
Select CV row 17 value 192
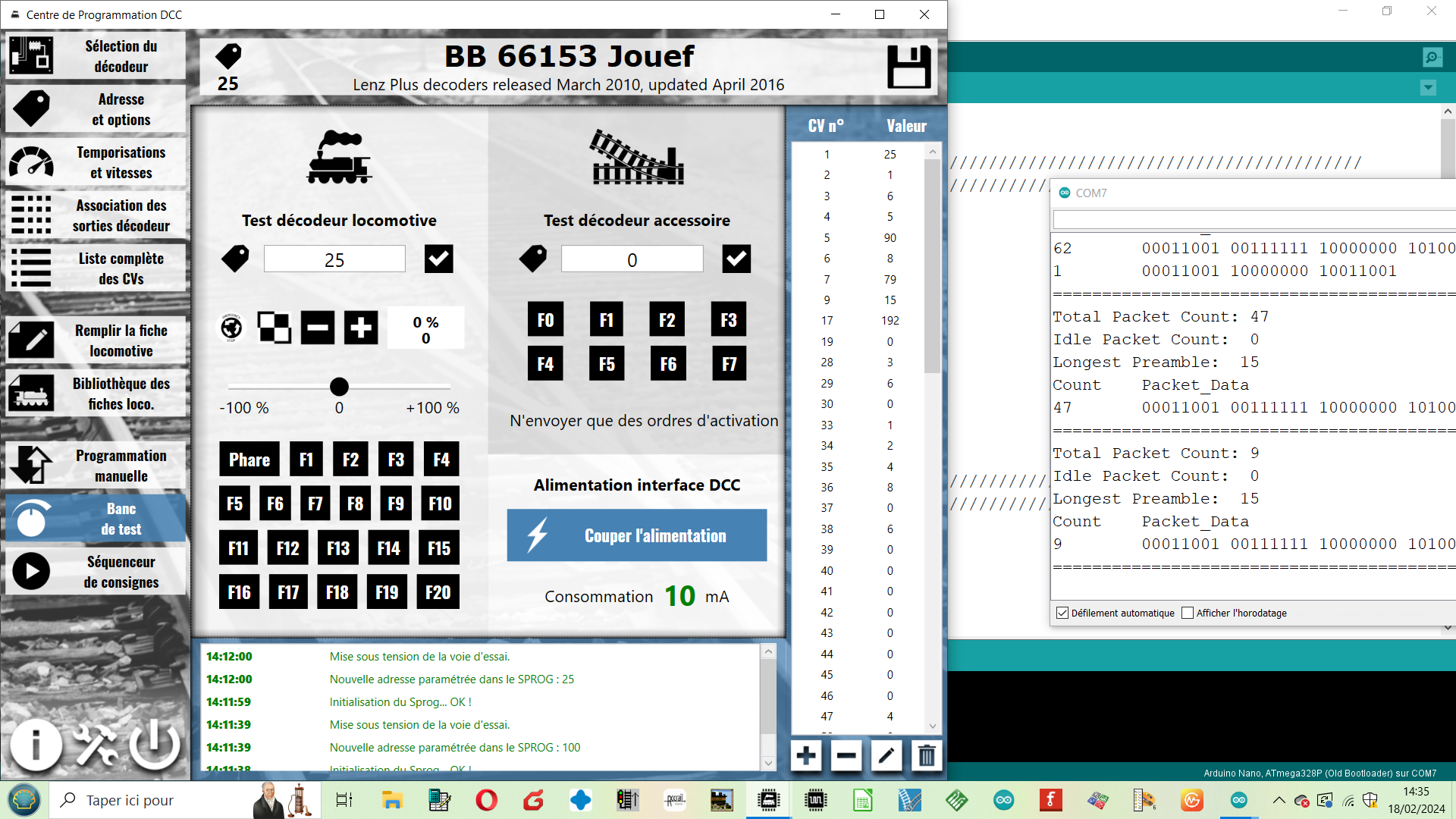[858, 321]
